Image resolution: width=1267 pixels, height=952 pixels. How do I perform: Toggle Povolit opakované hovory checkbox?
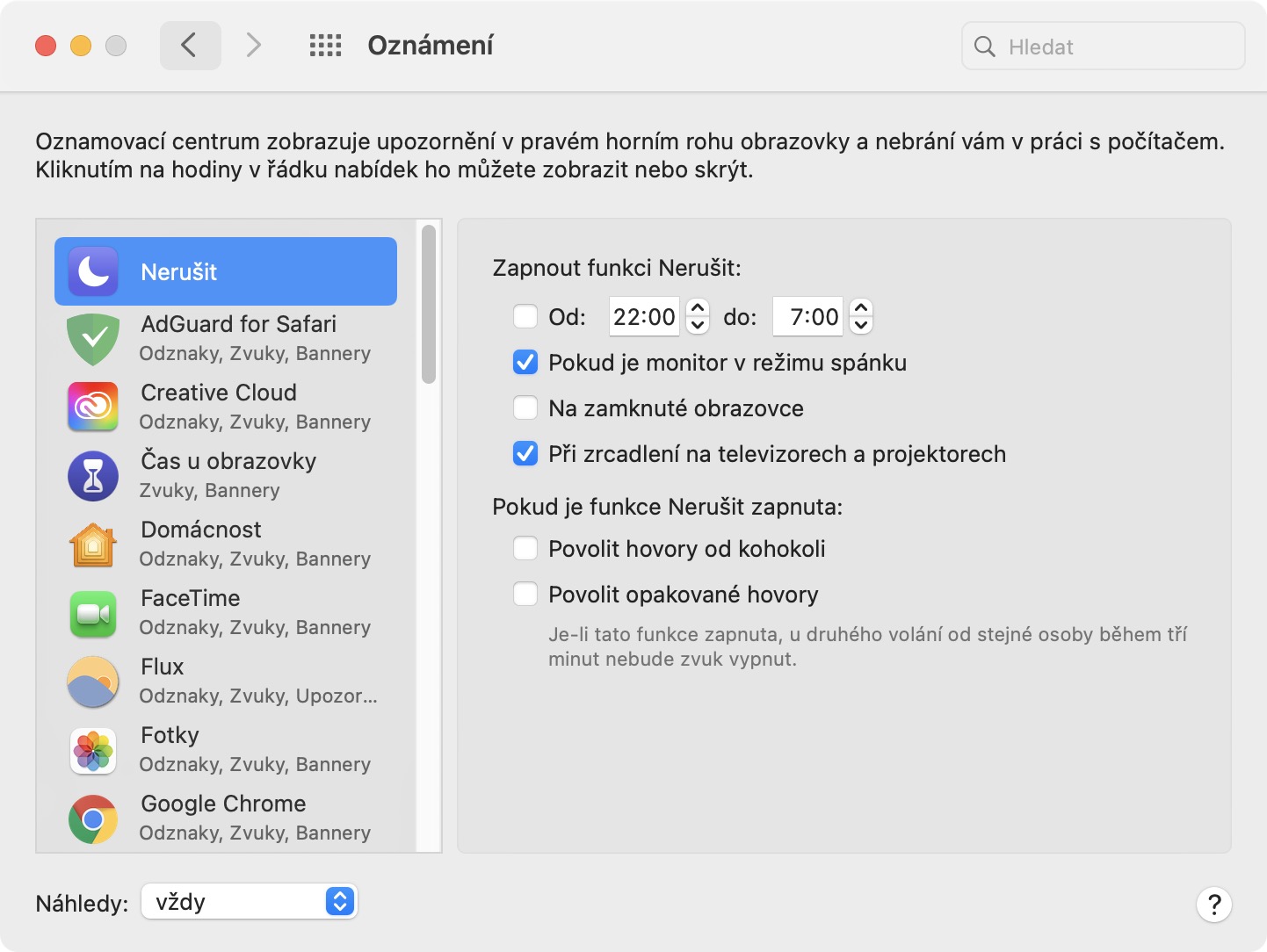click(525, 594)
